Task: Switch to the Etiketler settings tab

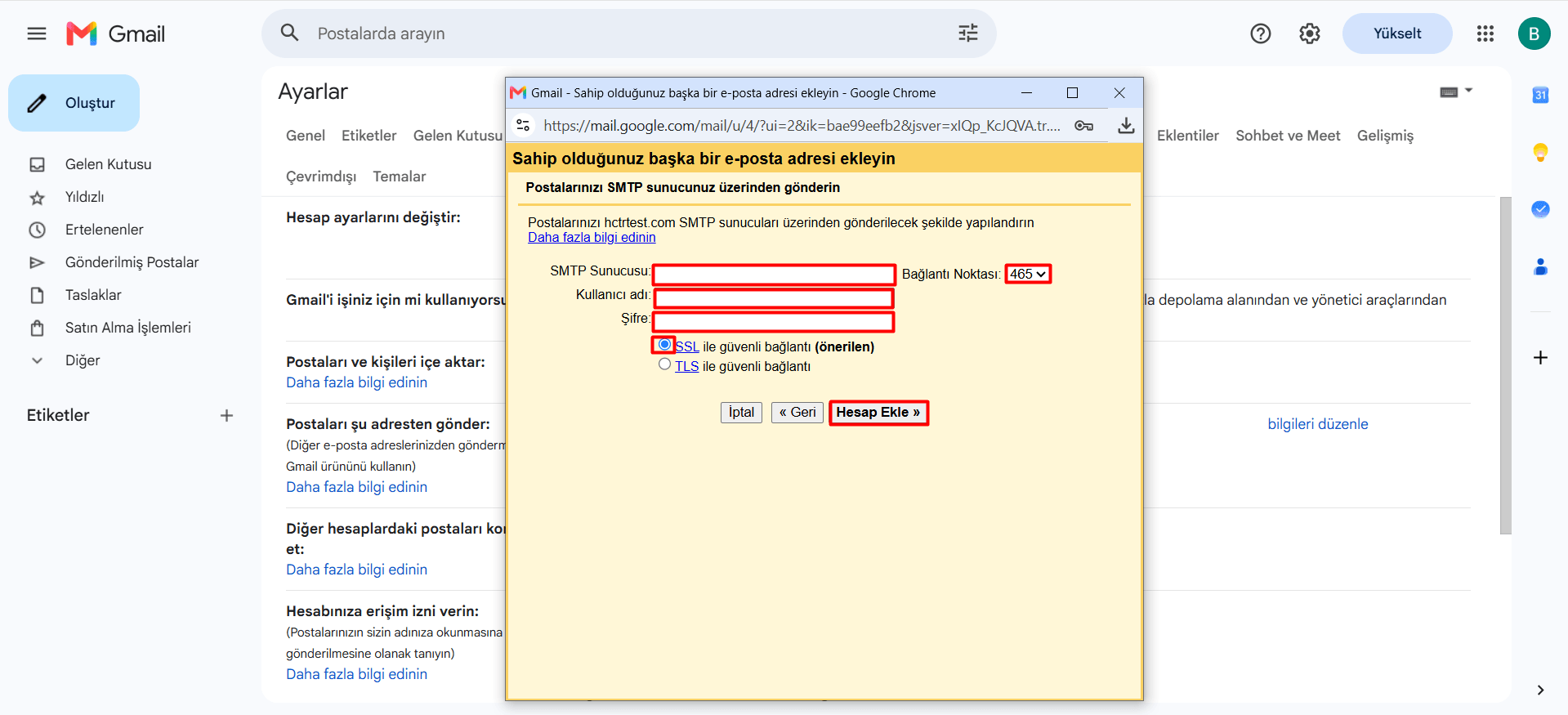Action: pyautogui.click(x=369, y=136)
